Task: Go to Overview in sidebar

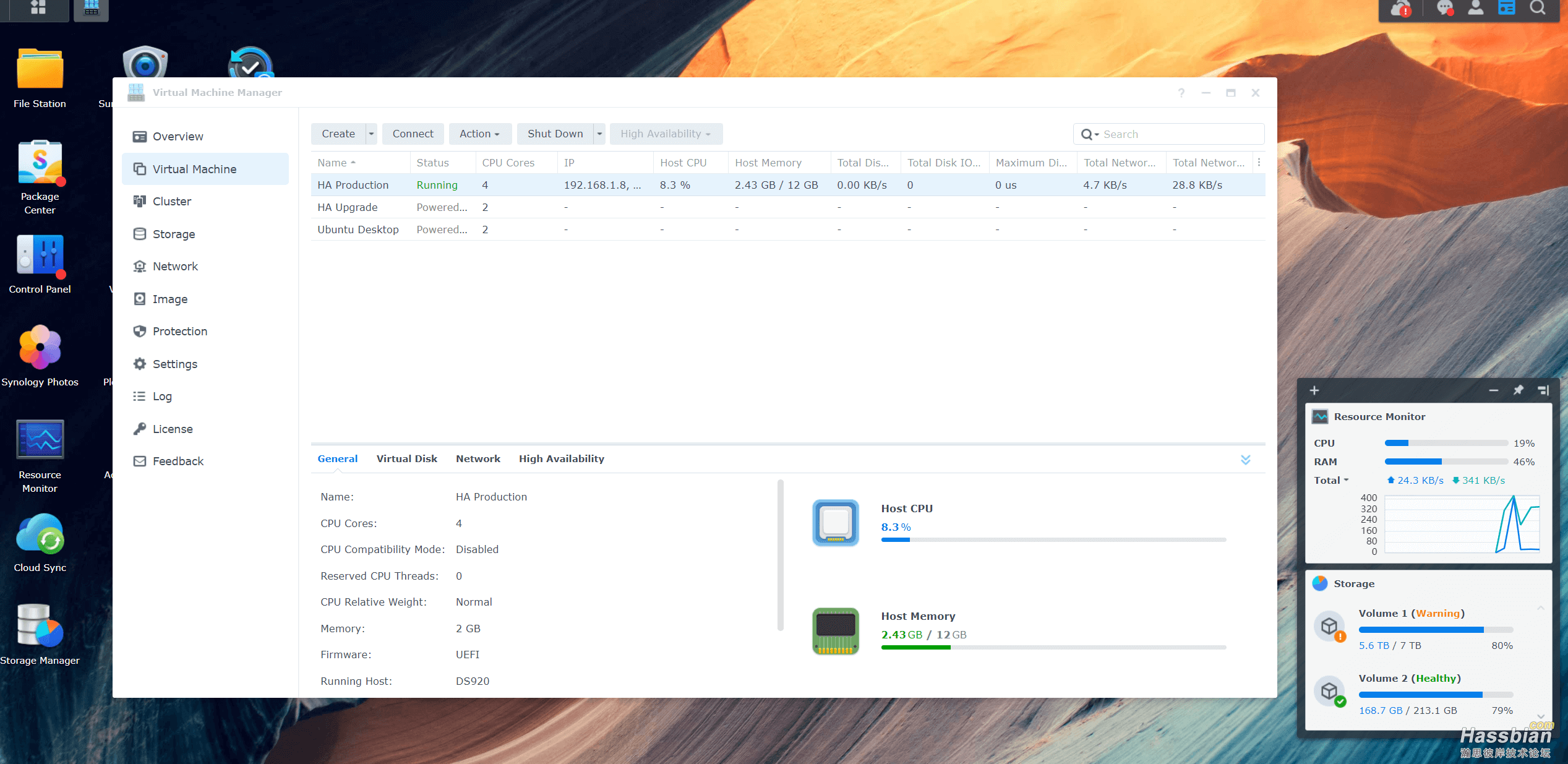Action: tap(205, 136)
